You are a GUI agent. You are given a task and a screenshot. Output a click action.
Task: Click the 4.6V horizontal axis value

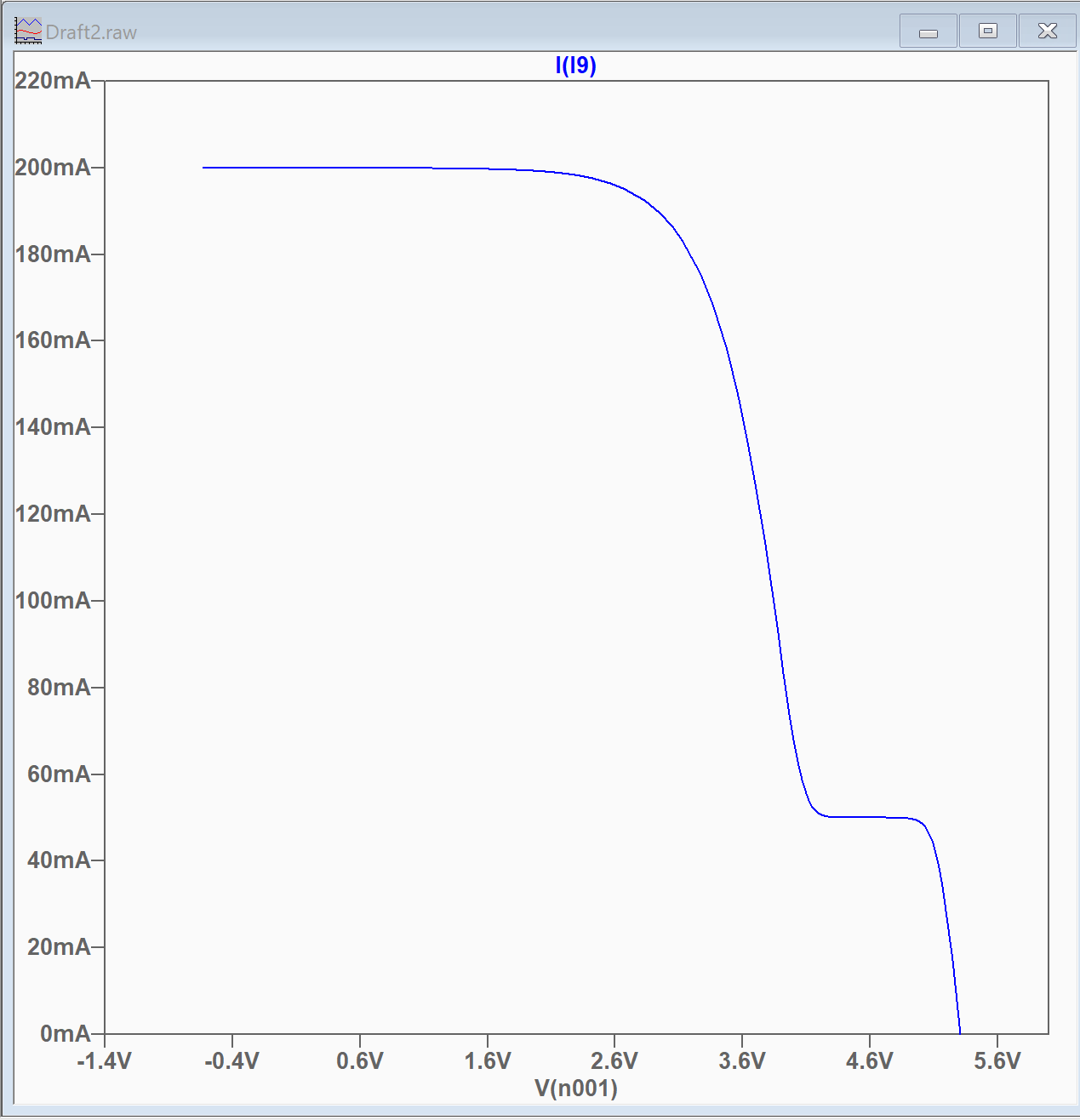(870, 1060)
